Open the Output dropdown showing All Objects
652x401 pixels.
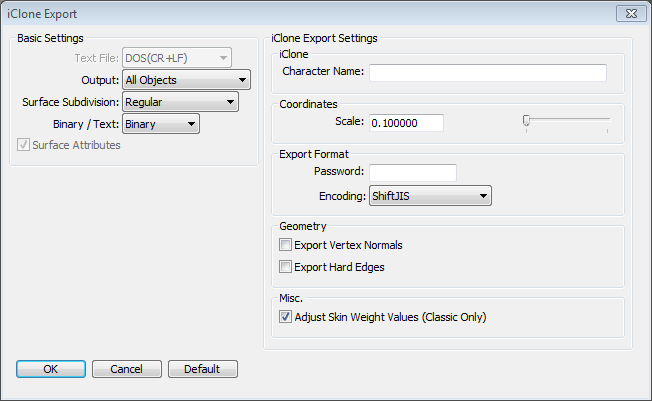click(185, 80)
